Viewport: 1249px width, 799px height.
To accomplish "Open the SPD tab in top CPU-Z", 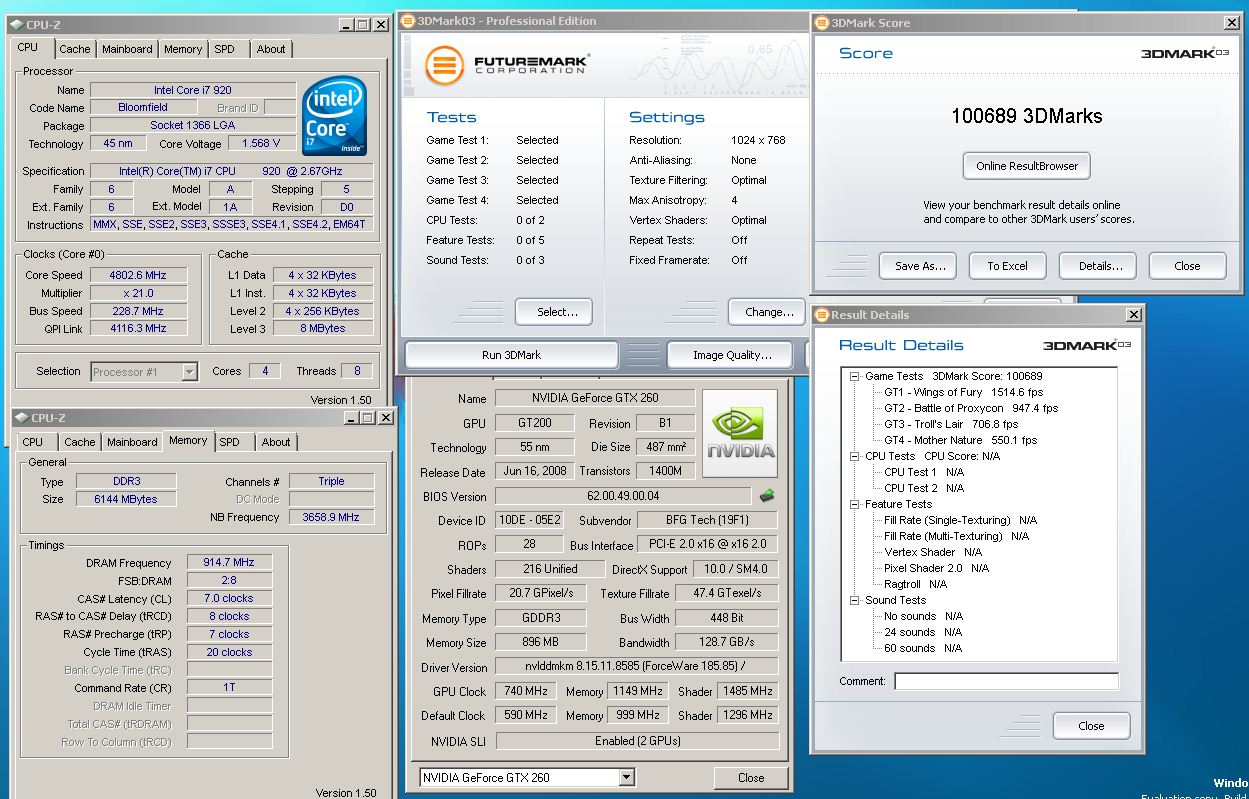I will pyautogui.click(x=225, y=49).
